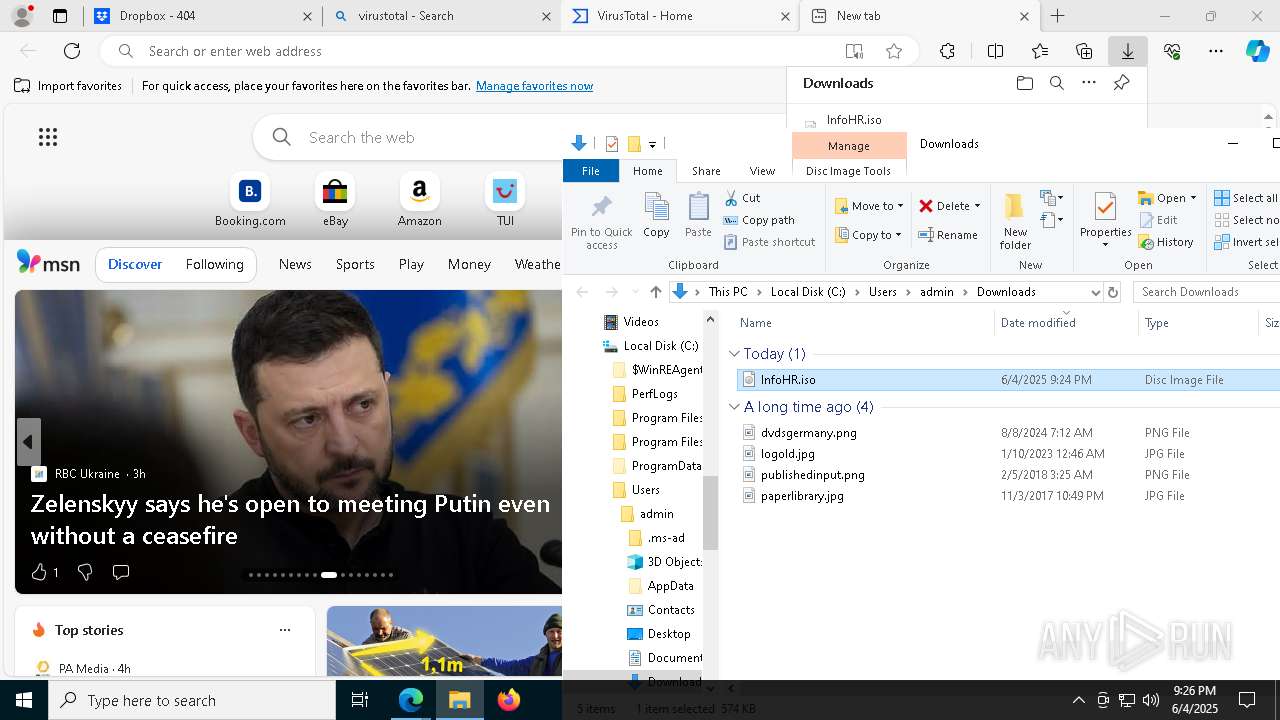This screenshot has width=1280, height=720.
Task: Open Amazon shortcut tile
Action: pyautogui.click(x=419, y=201)
